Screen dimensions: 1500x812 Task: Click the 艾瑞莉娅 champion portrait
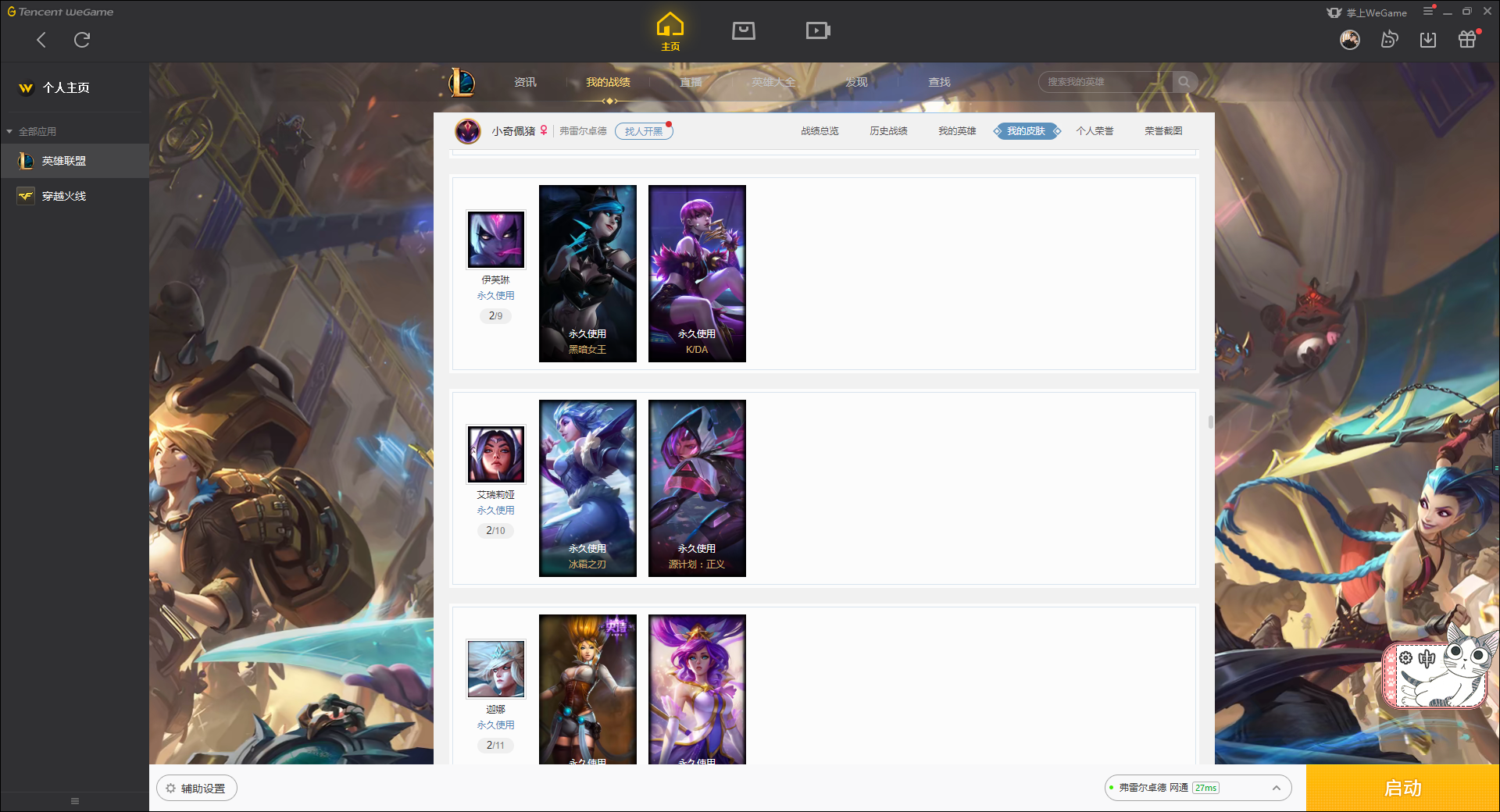(x=496, y=454)
